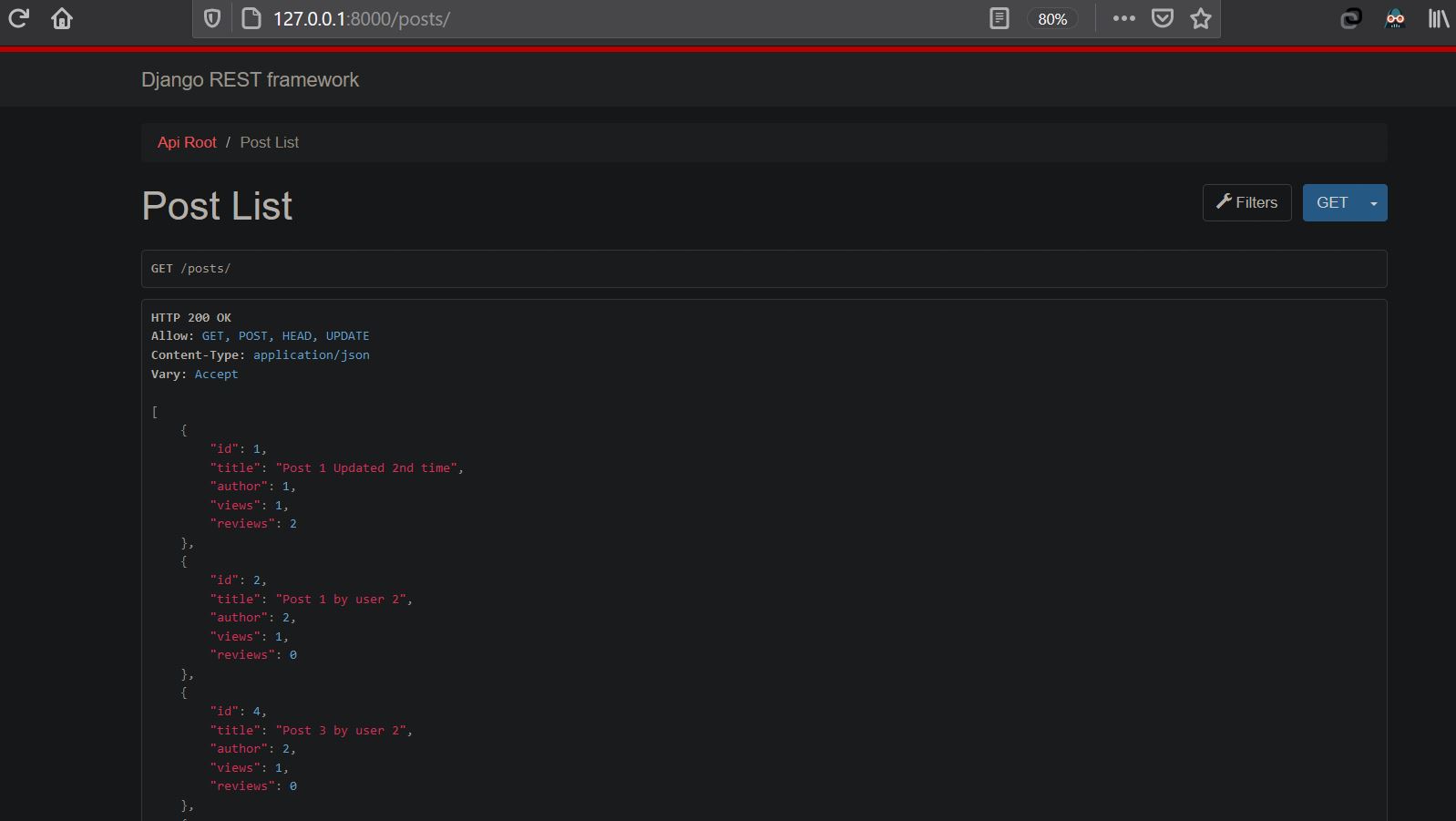Navigate to Api Root breadcrumb
1456x821 pixels.
coord(187,142)
